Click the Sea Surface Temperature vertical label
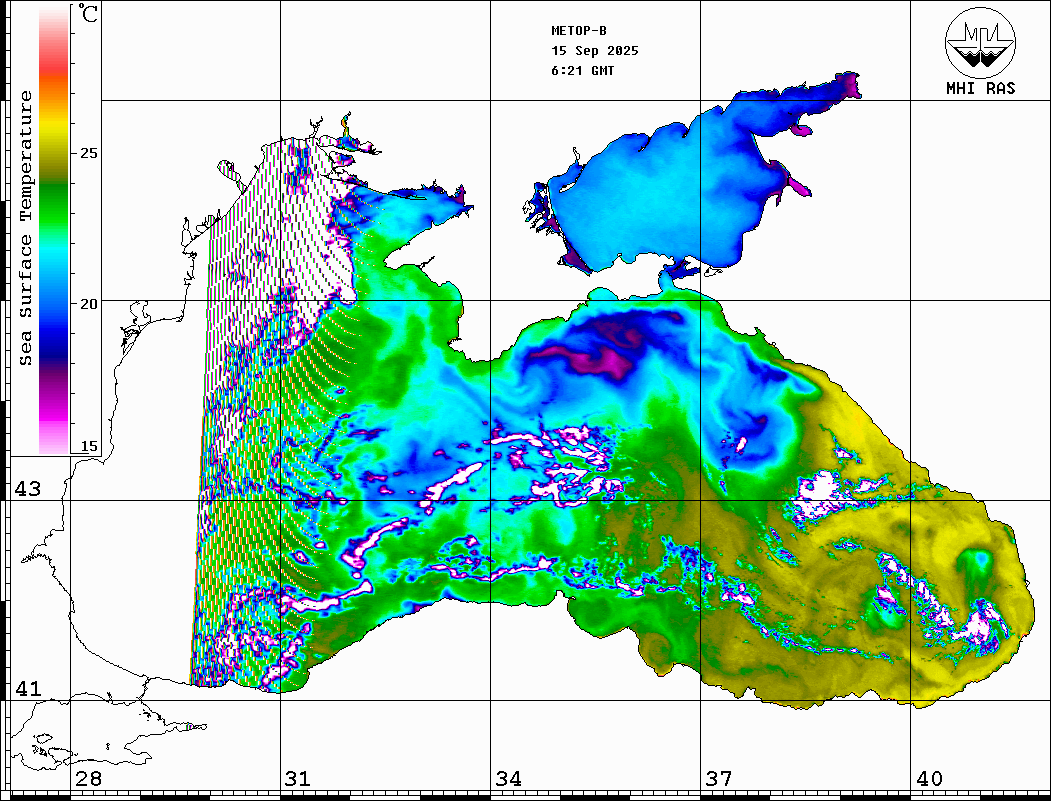Screen dimensions: 1051x801 (26, 228)
